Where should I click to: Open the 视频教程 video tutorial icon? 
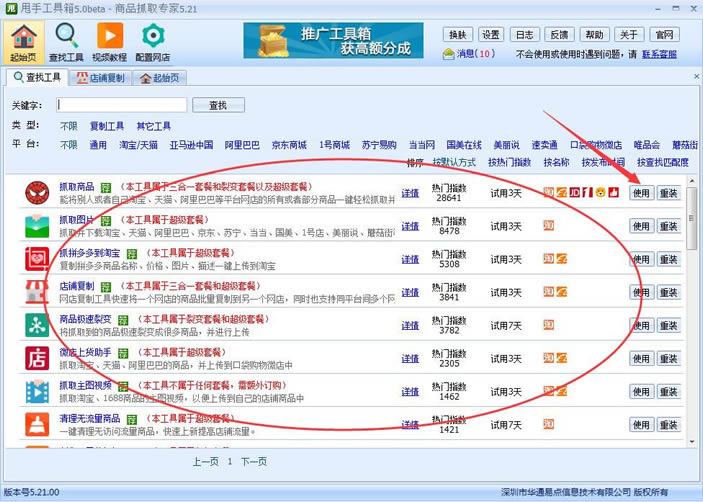pos(109,39)
